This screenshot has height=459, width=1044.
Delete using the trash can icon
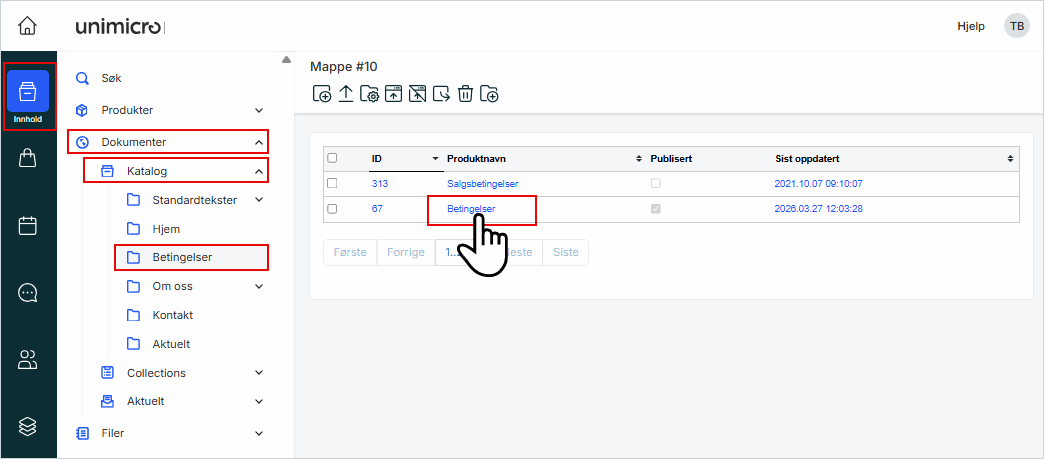(465, 94)
